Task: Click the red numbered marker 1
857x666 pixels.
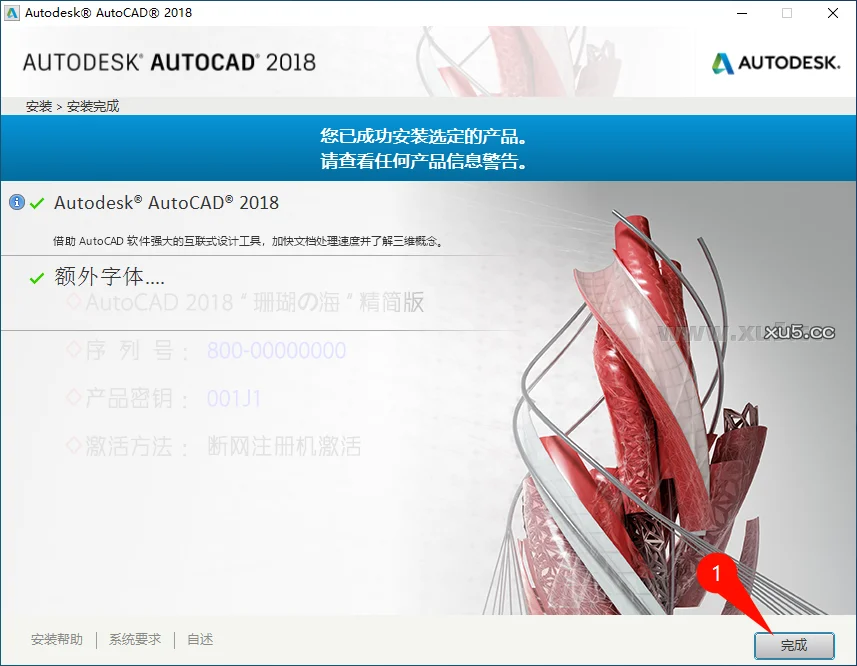Action: click(x=715, y=574)
